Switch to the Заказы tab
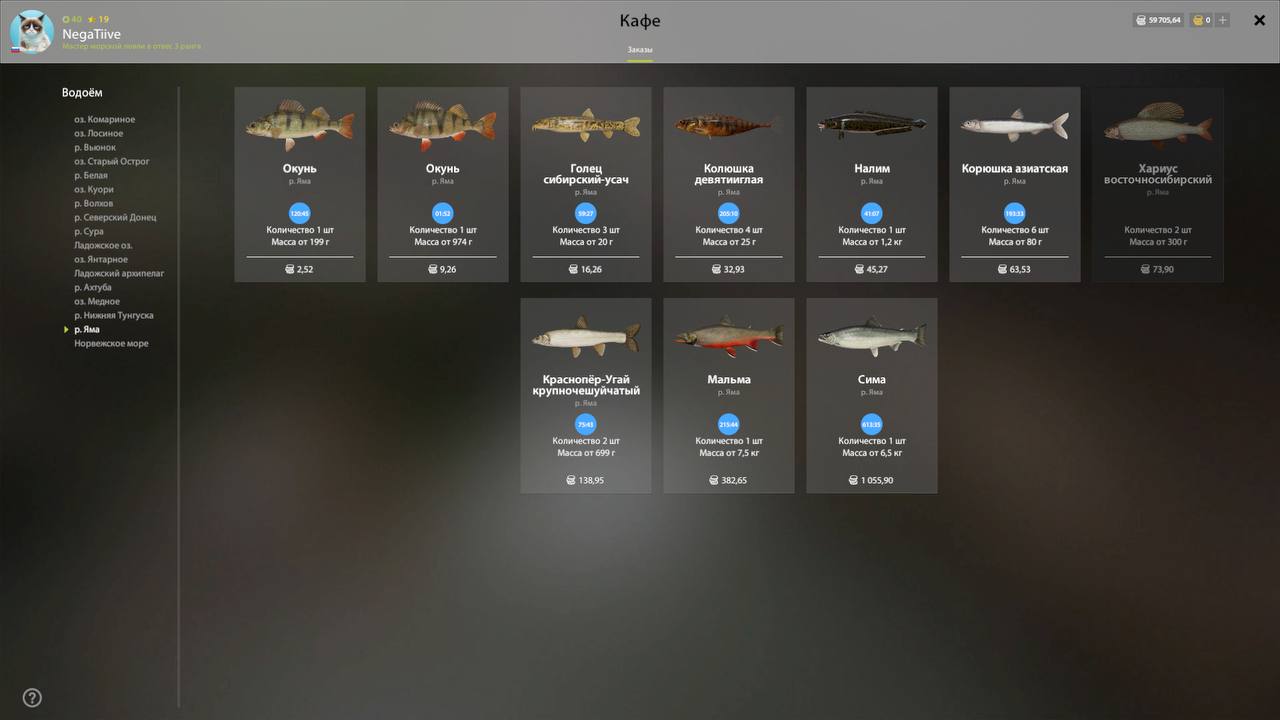This screenshot has height=720, width=1280. point(640,49)
